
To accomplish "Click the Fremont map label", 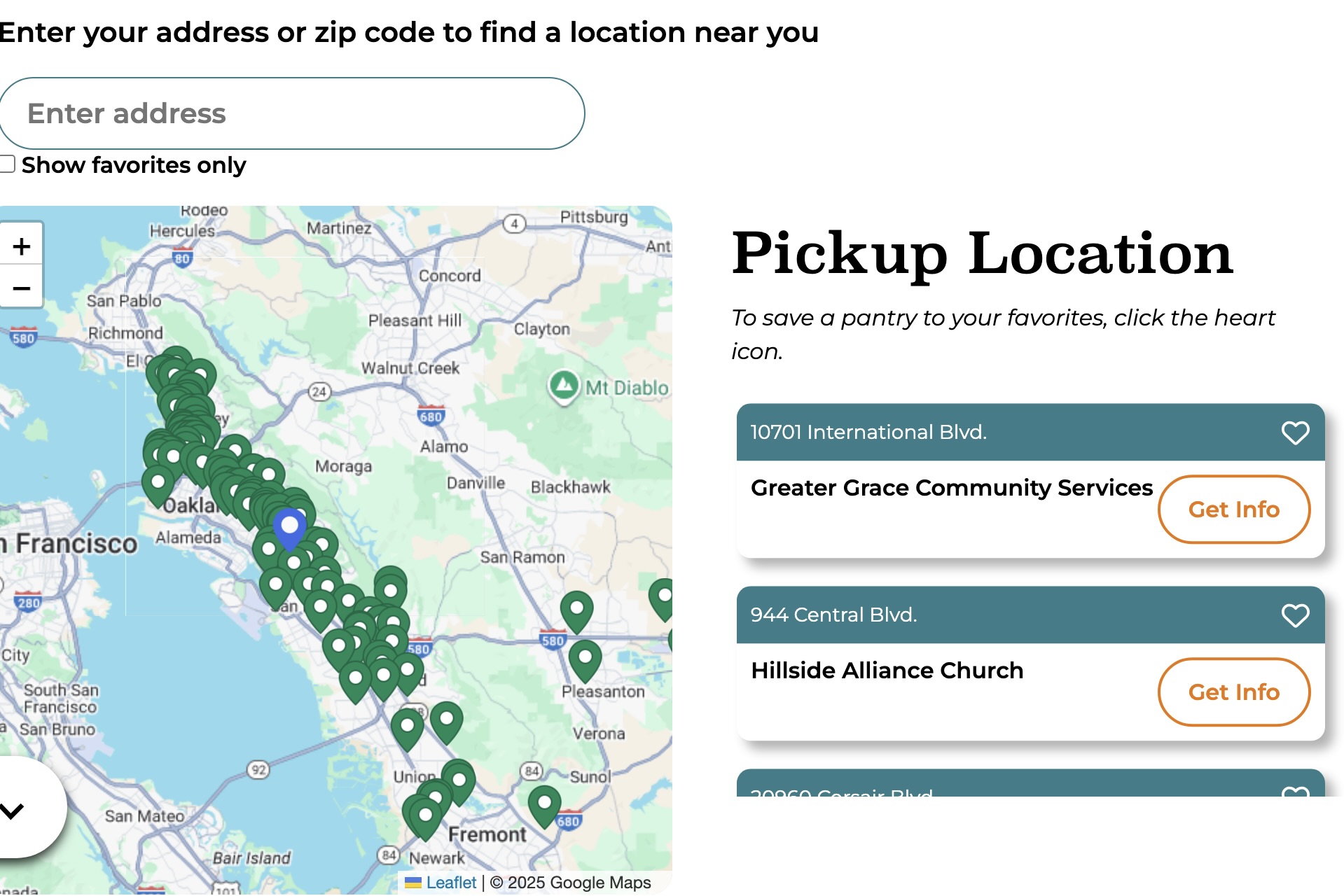I will 487,834.
